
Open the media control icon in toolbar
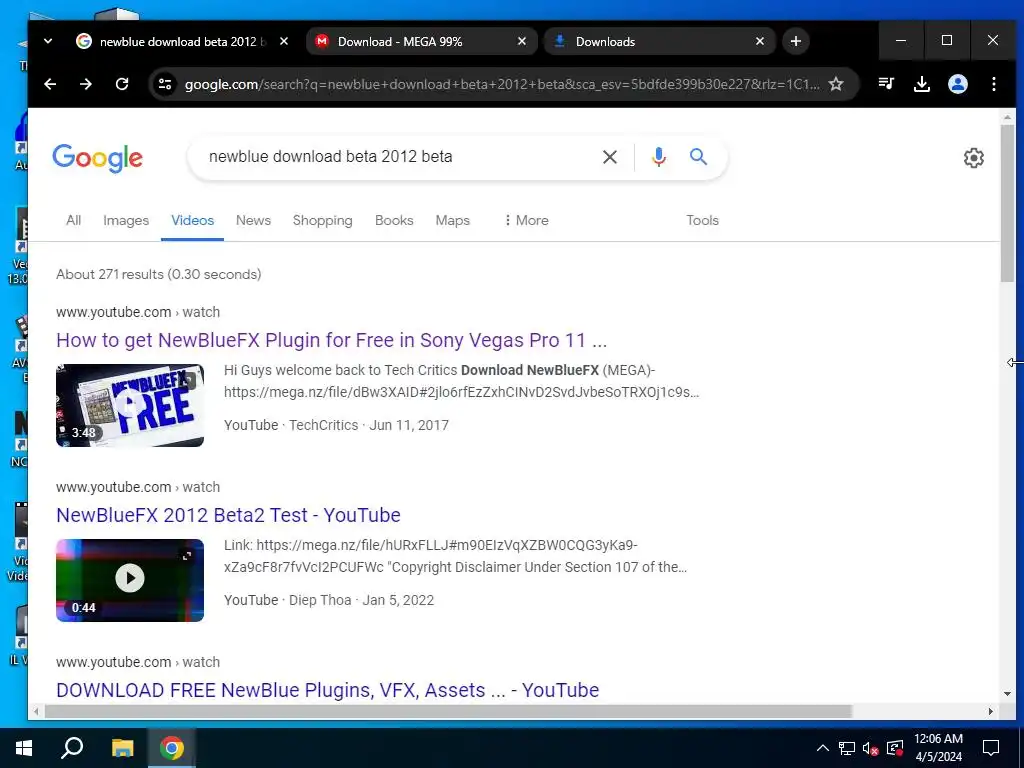coord(886,84)
